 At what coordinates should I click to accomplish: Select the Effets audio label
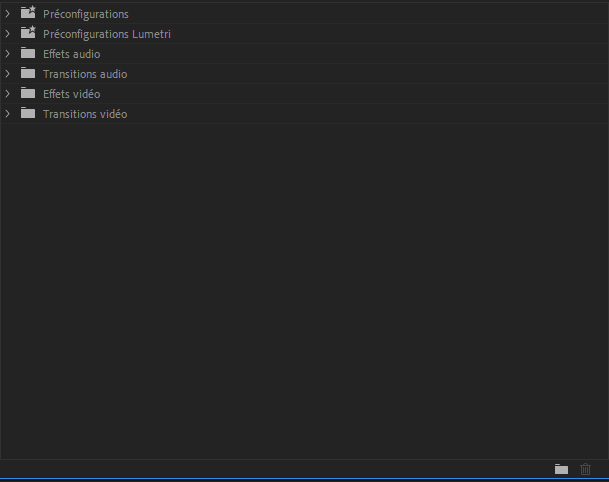71,54
